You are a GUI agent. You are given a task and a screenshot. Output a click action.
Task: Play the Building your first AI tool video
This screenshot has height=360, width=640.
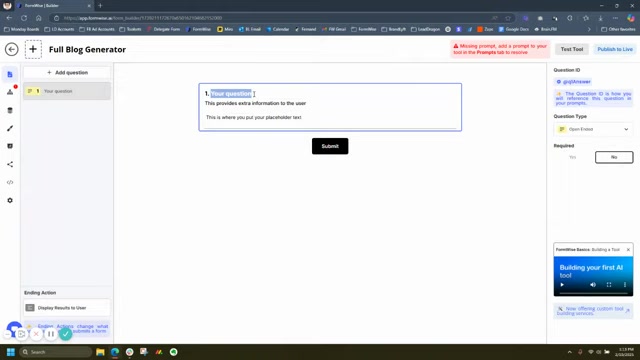tap(562, 285)
